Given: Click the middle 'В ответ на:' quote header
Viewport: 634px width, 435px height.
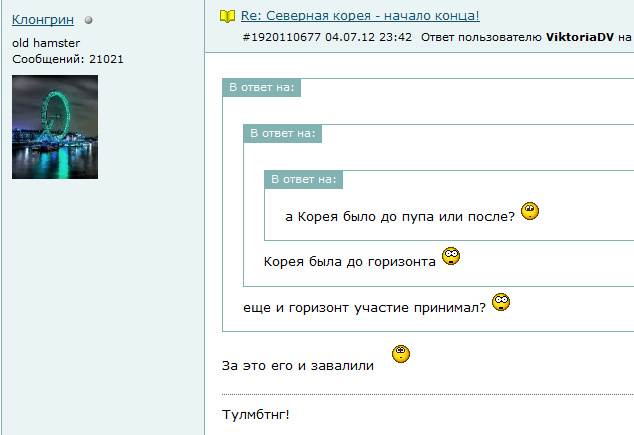Looking at the screenshot, I should pyautogui.click(x=282, y=133).
